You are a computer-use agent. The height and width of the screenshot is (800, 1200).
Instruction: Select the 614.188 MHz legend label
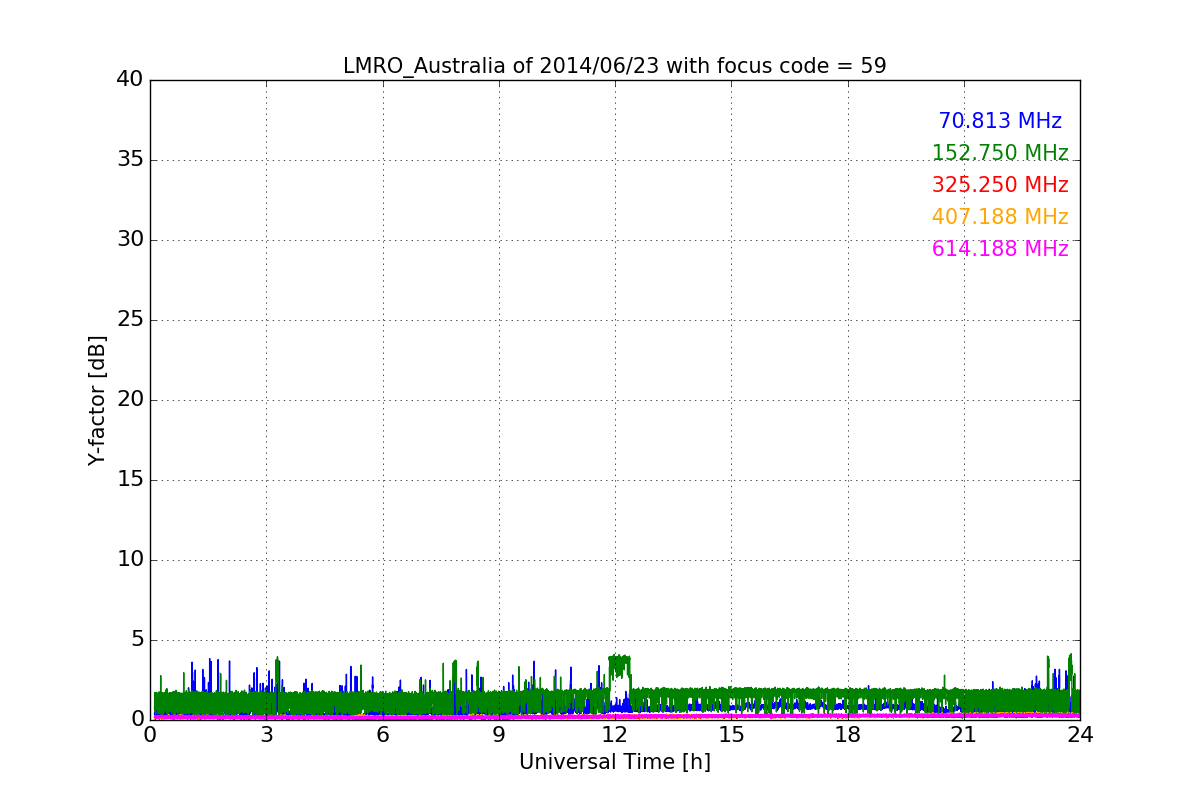pyautogui.click(x=1000, y=249)
